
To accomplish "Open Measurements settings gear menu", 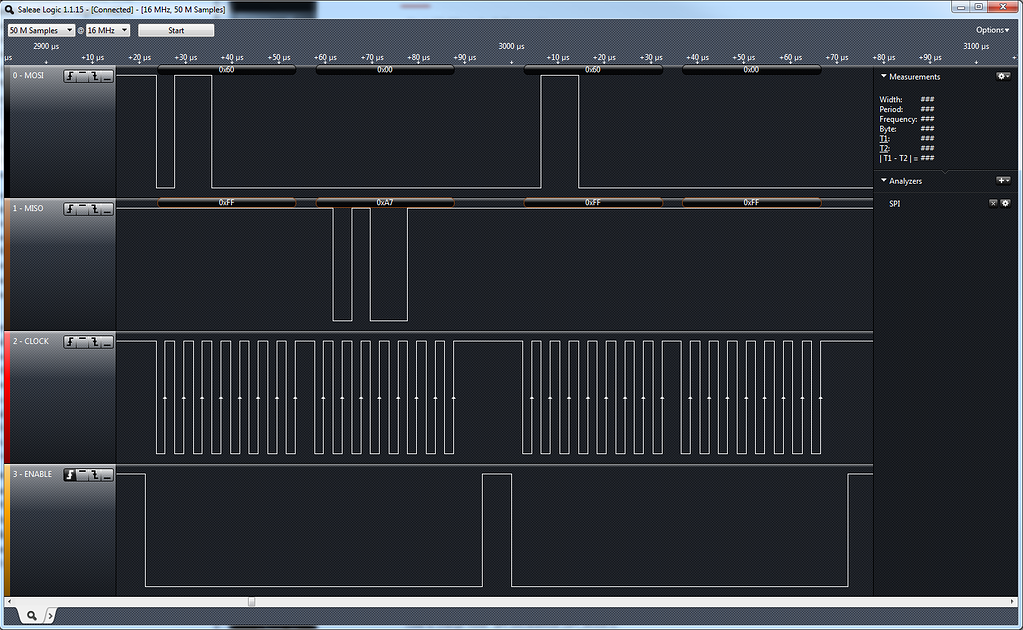I will pos(1003,76).
